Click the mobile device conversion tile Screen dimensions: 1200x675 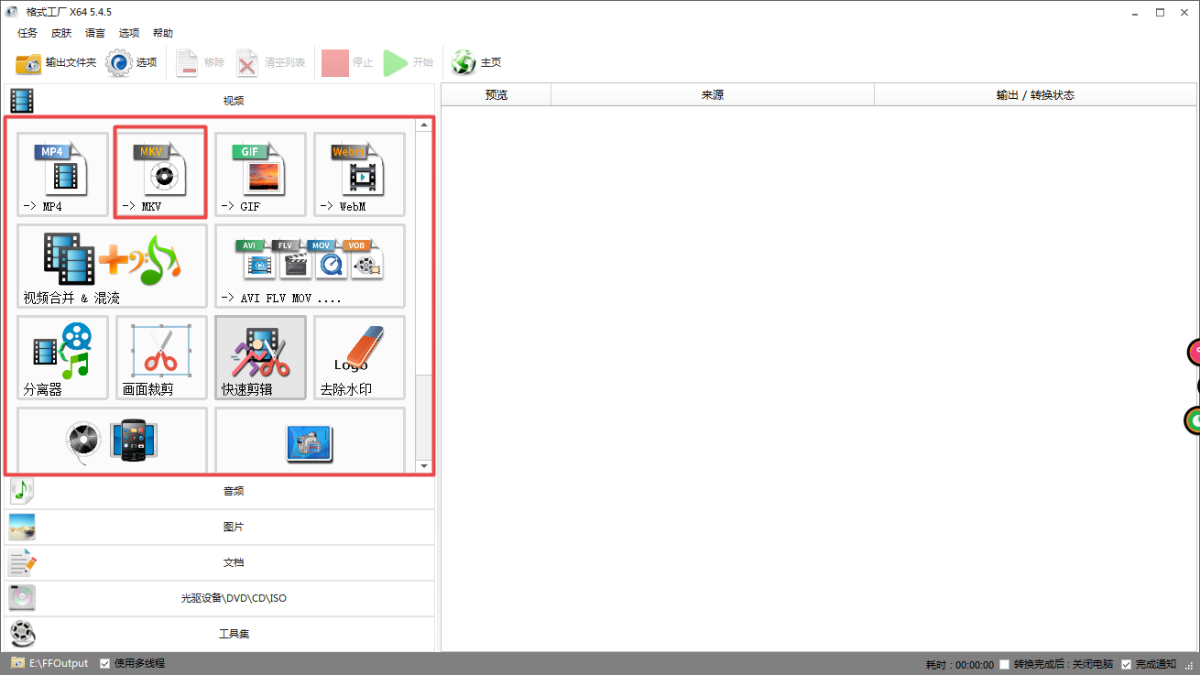(112, 439)
